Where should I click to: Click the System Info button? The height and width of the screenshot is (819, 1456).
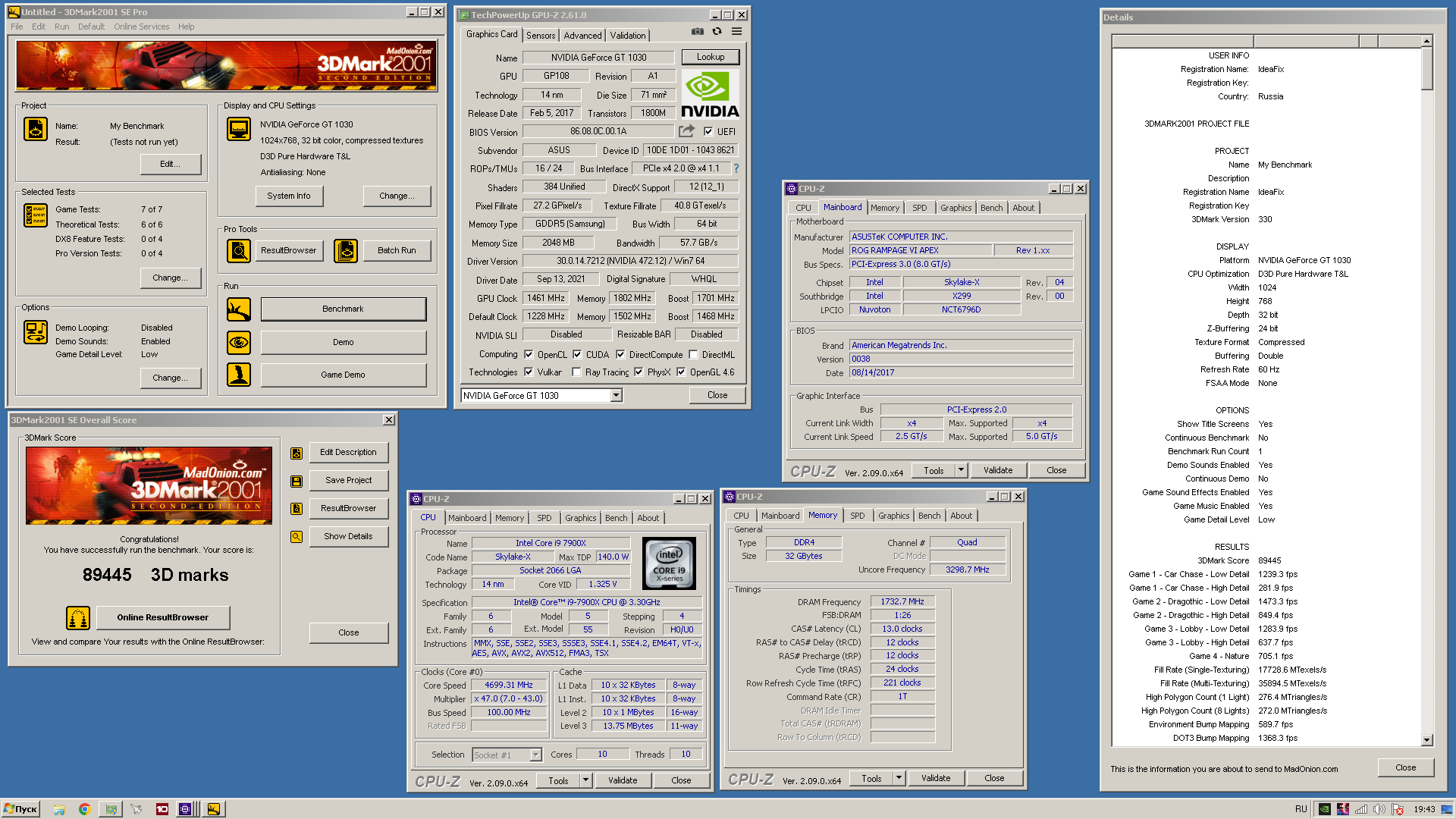point(289,196)
